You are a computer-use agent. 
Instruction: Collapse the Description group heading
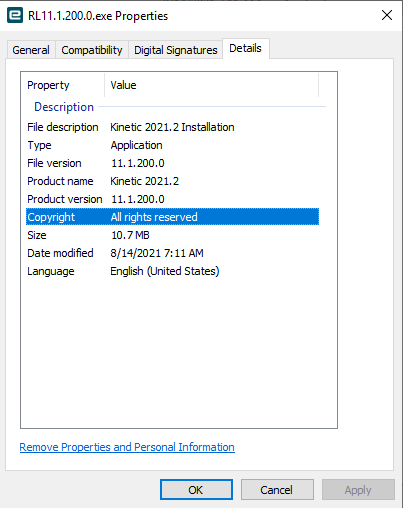click(x=64, y=107)
